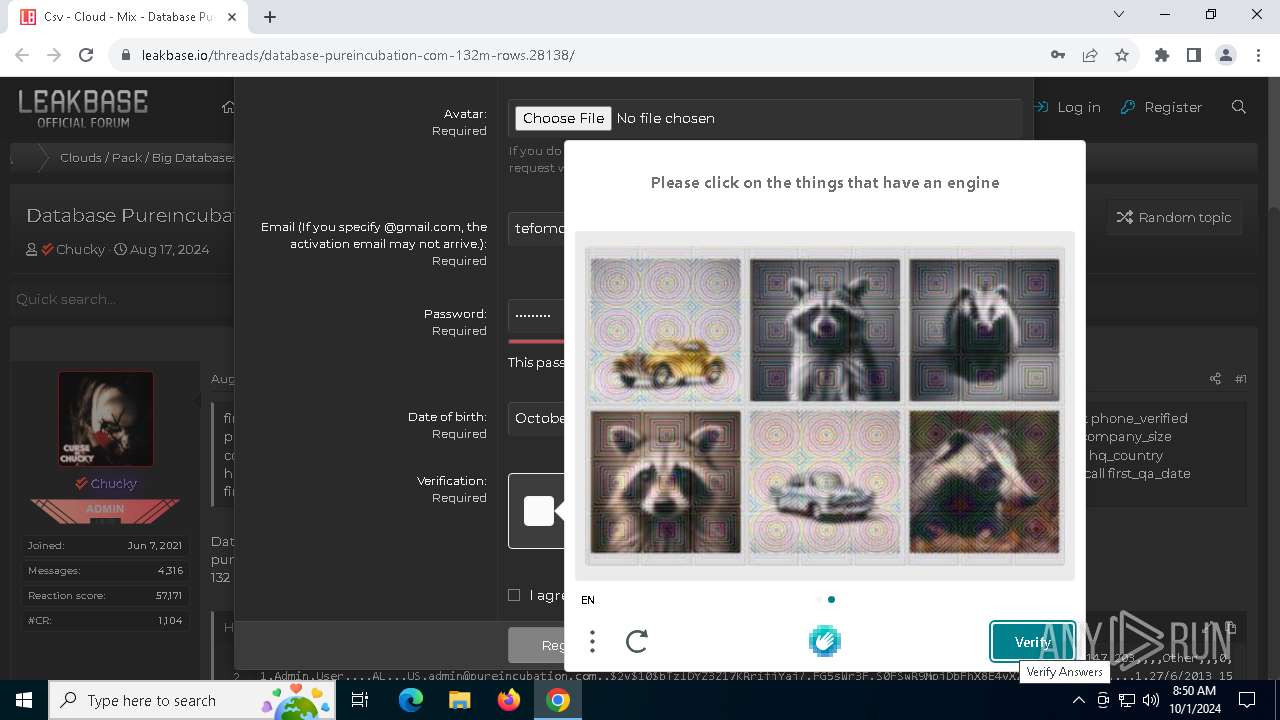Click the badger image in top row

click(x=984, y=329)
